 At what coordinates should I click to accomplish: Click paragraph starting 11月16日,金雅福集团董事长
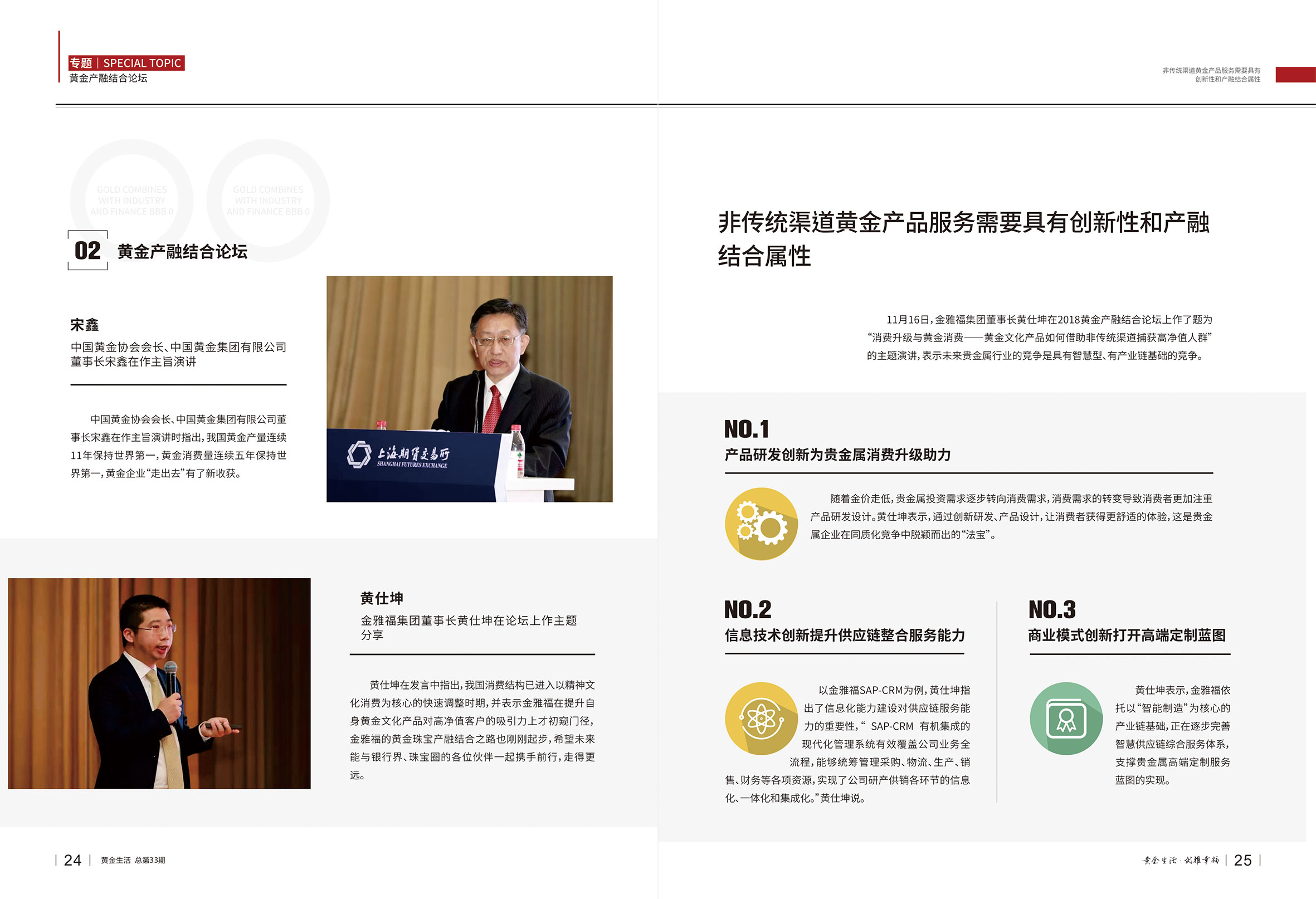(x=1039, y=338)
